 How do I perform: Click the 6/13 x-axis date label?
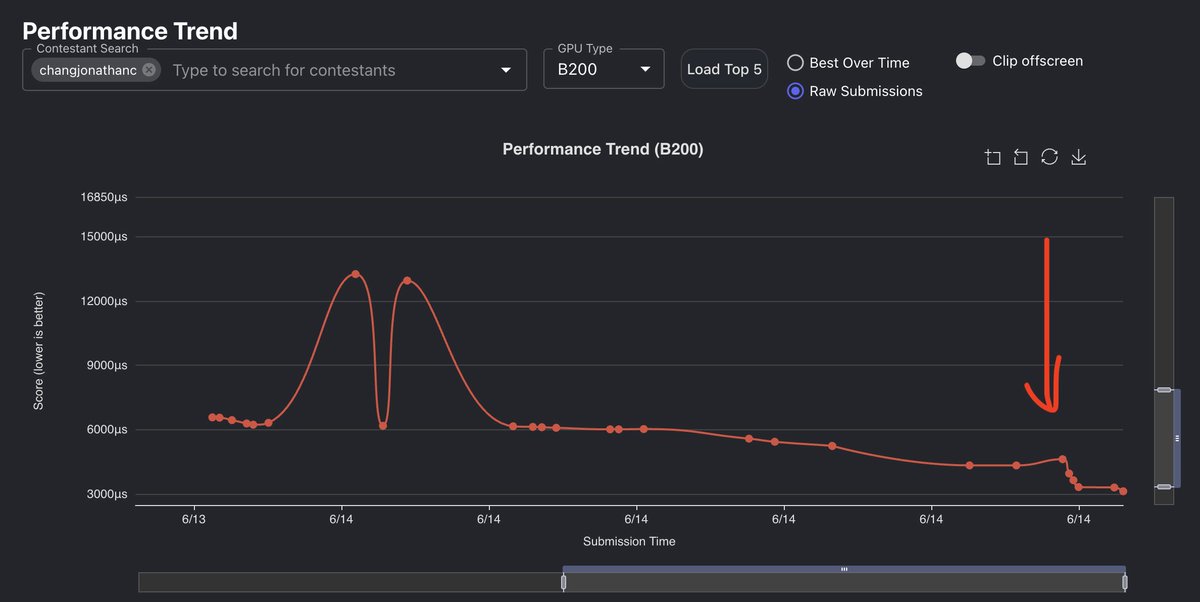coord(193,518)
